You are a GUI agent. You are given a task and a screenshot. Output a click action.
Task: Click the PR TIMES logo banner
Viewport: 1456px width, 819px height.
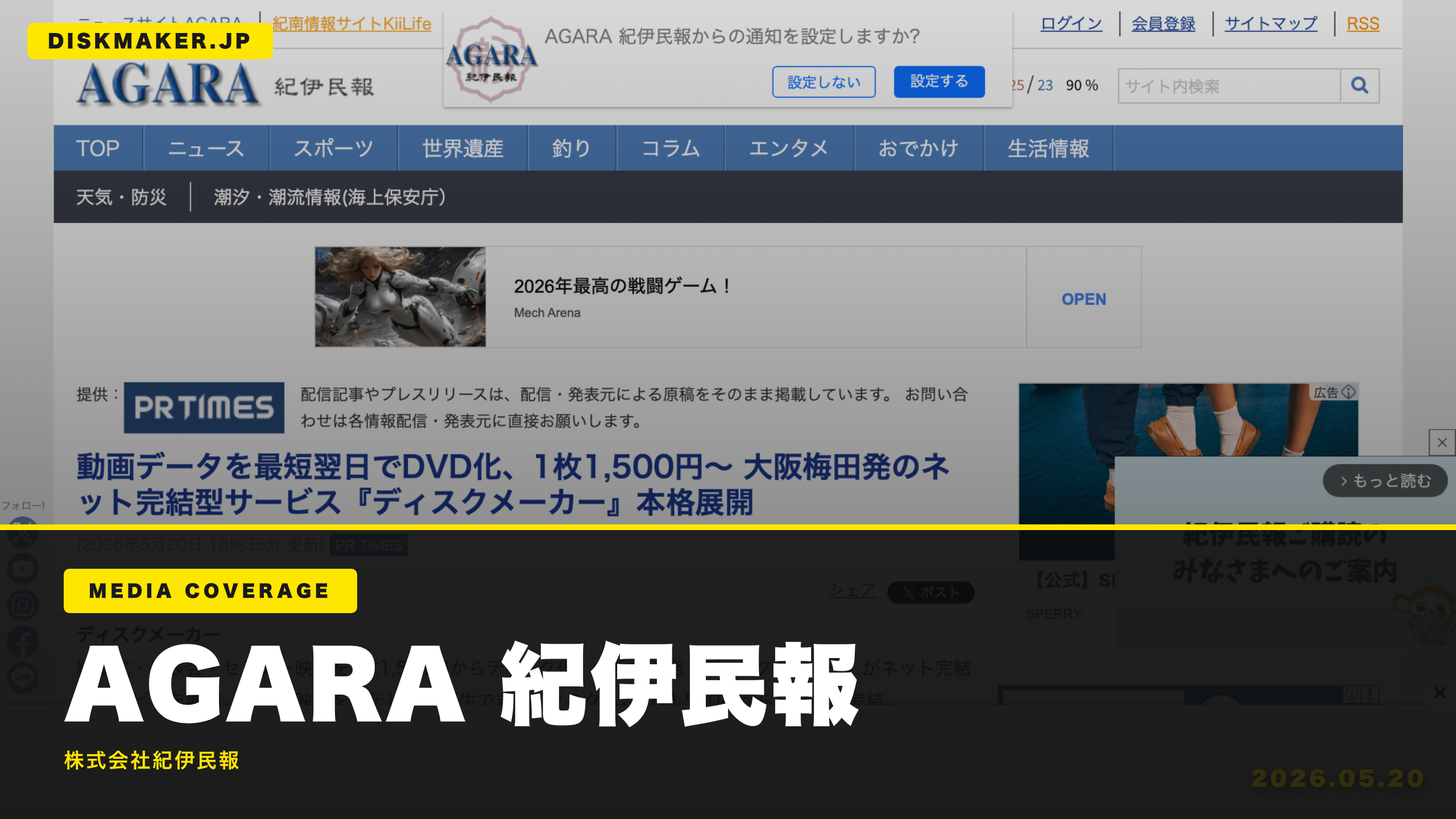click(x=204, y=408)
